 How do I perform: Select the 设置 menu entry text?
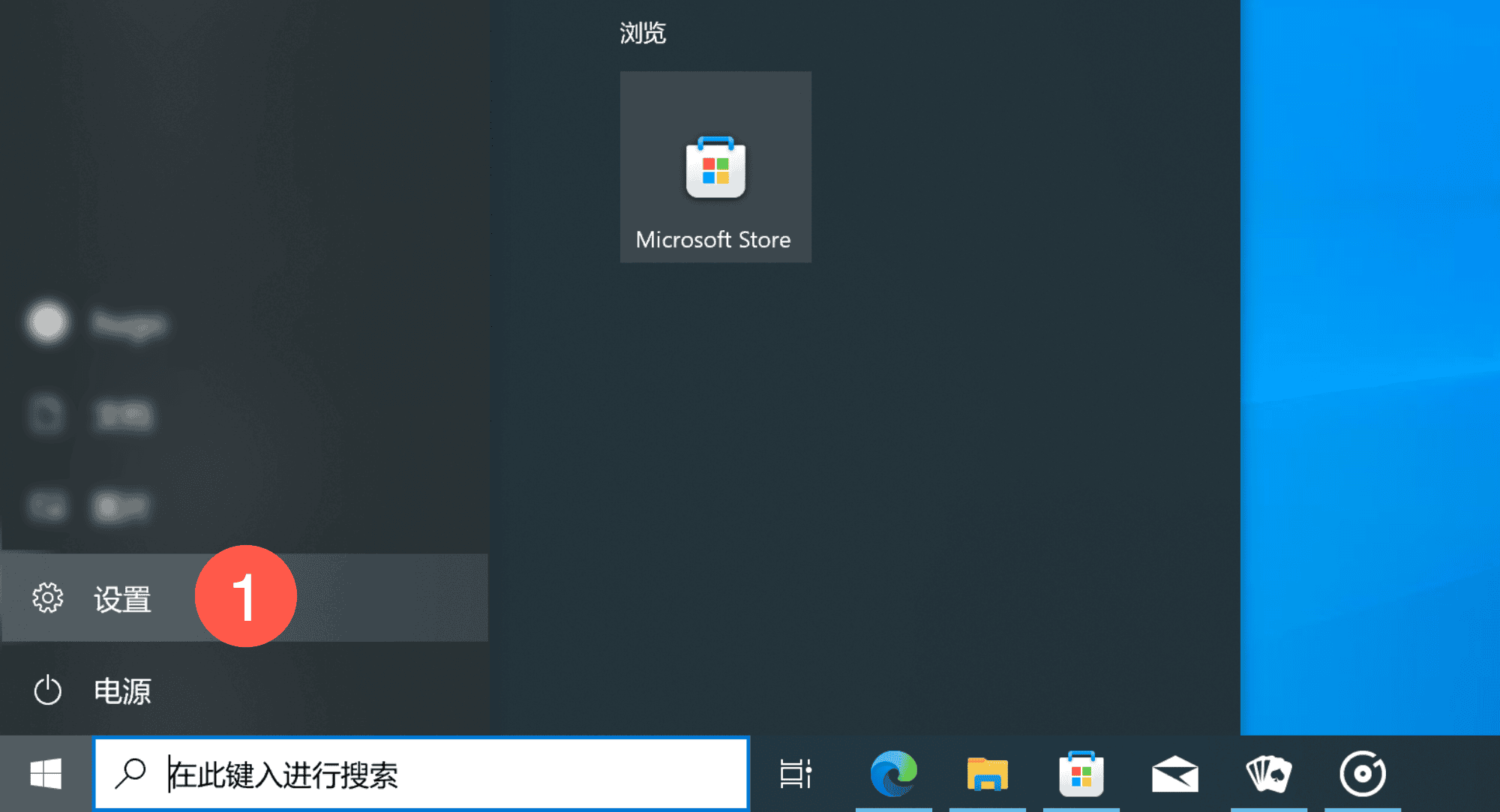[123, 600]
